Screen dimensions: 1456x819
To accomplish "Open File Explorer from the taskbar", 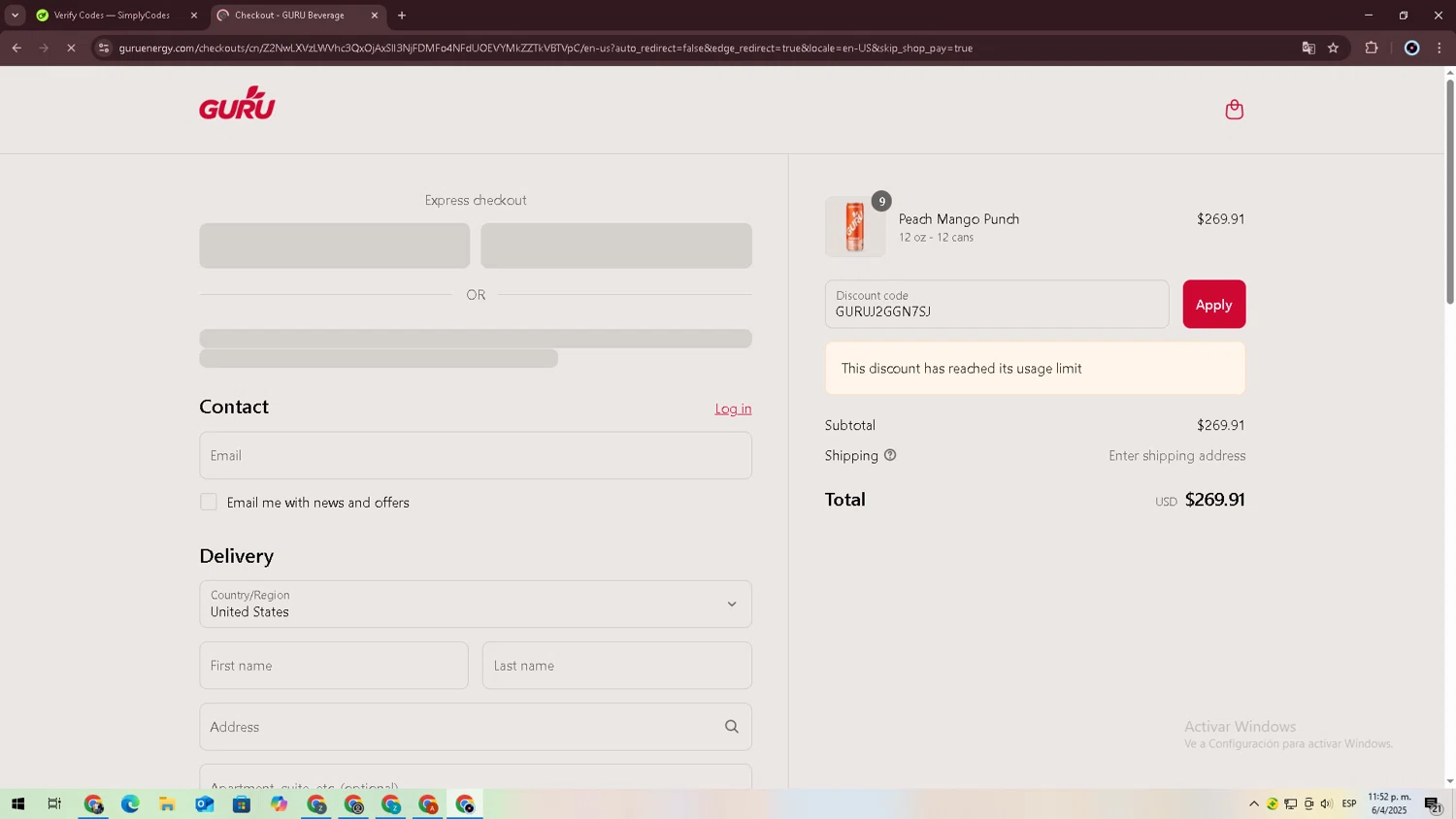I will pyautogui.click(x=167, y=803).
